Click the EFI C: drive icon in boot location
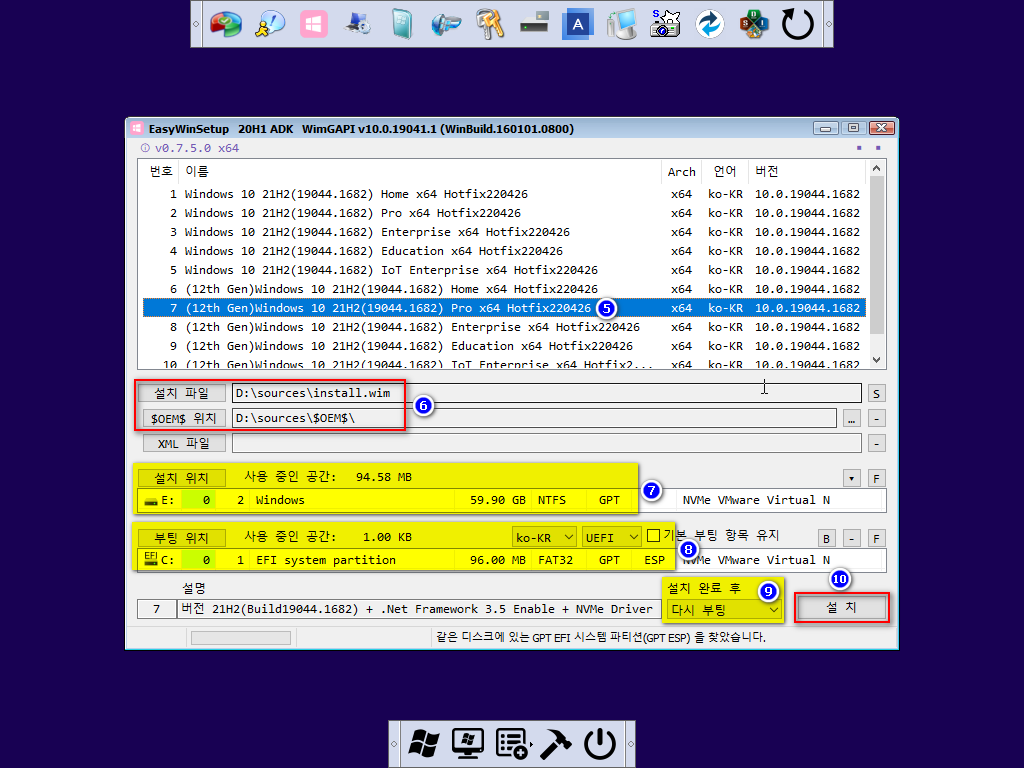 tap(151, 559)
